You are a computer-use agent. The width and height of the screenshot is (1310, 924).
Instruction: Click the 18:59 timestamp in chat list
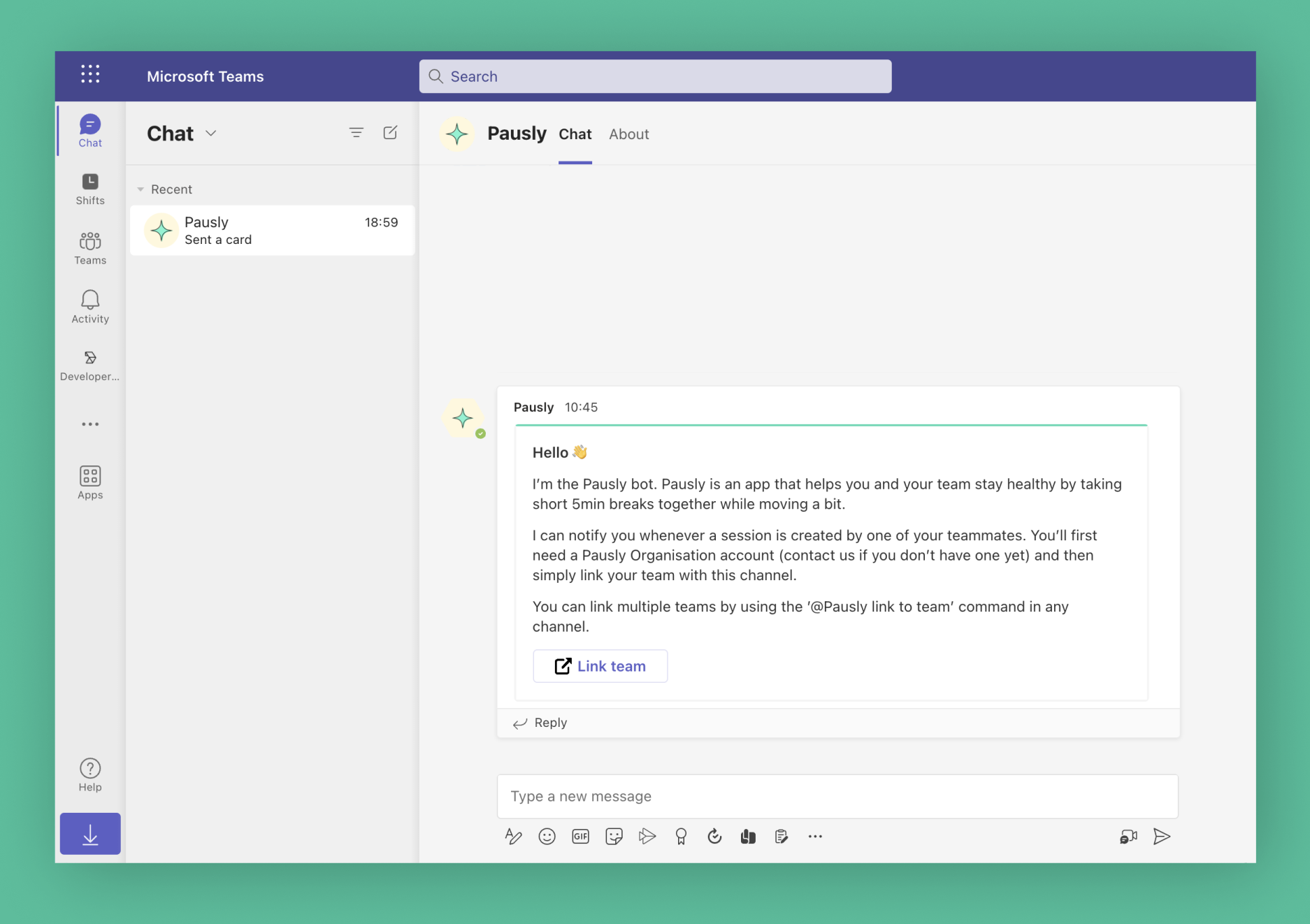pos(381,222)
